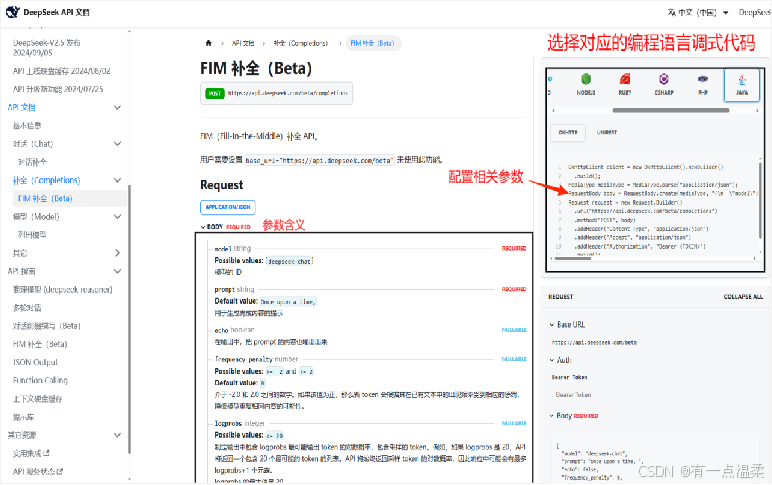Collapse the Body section in Request panel

[574, 416]
